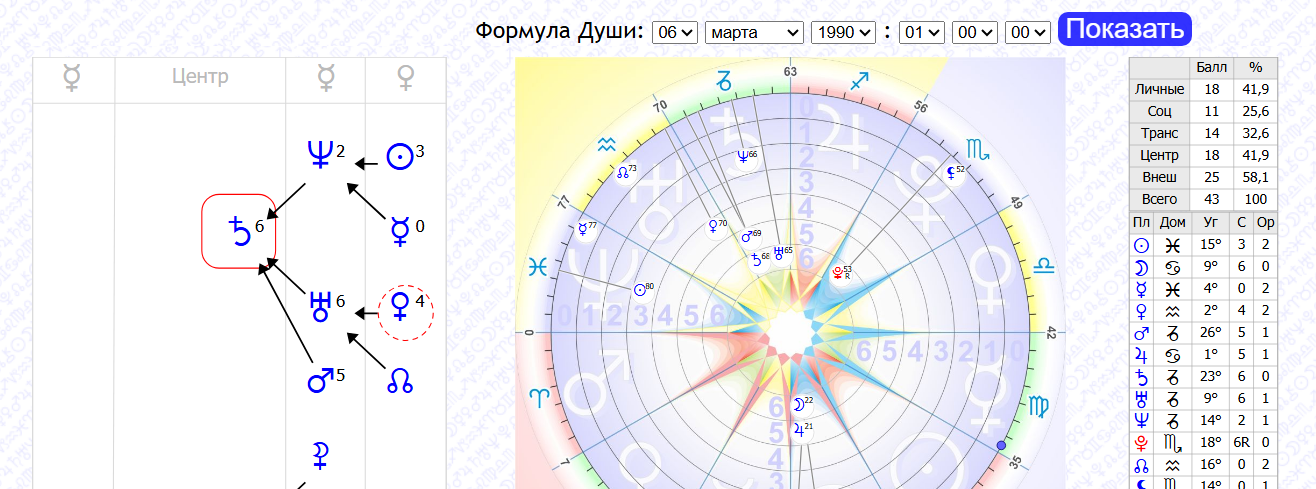Screen dimensions: 1316x489
Task: Click the 6R cell in Pluto row
Action: coord(1241,443)
